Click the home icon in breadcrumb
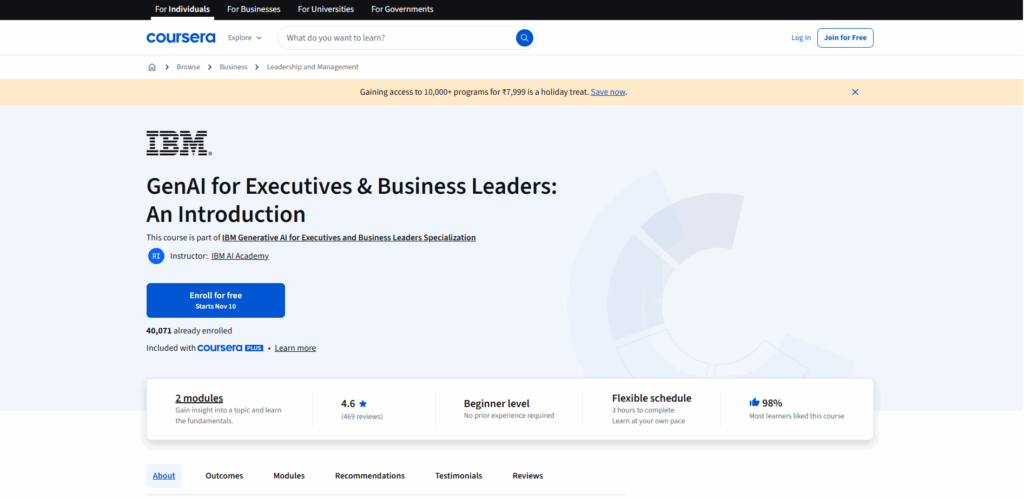The image size is (1024, 498). (x=152, y=67)
